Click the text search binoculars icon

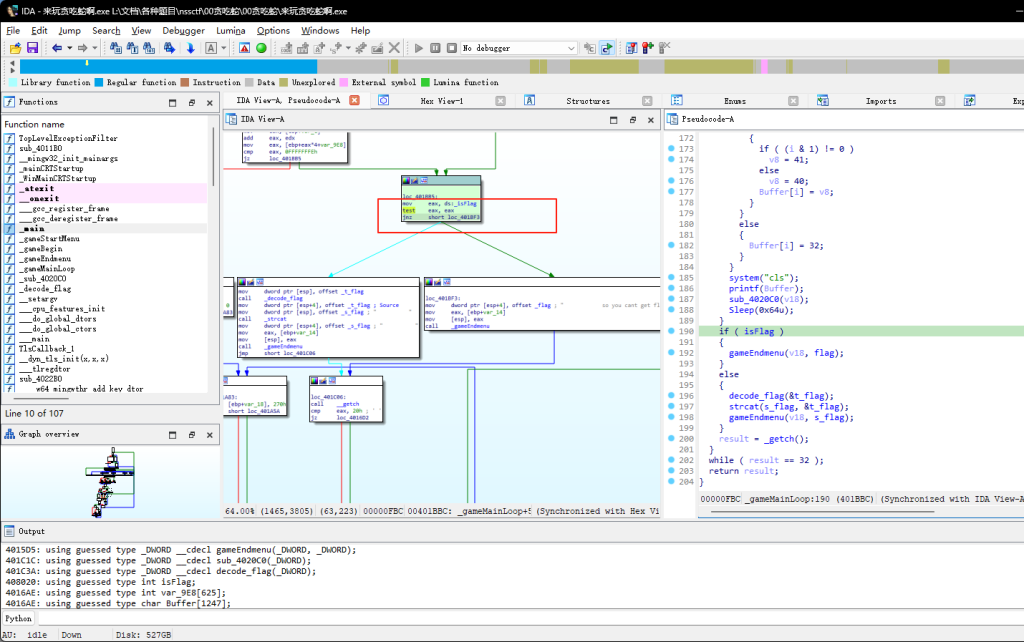click(133, 48)
